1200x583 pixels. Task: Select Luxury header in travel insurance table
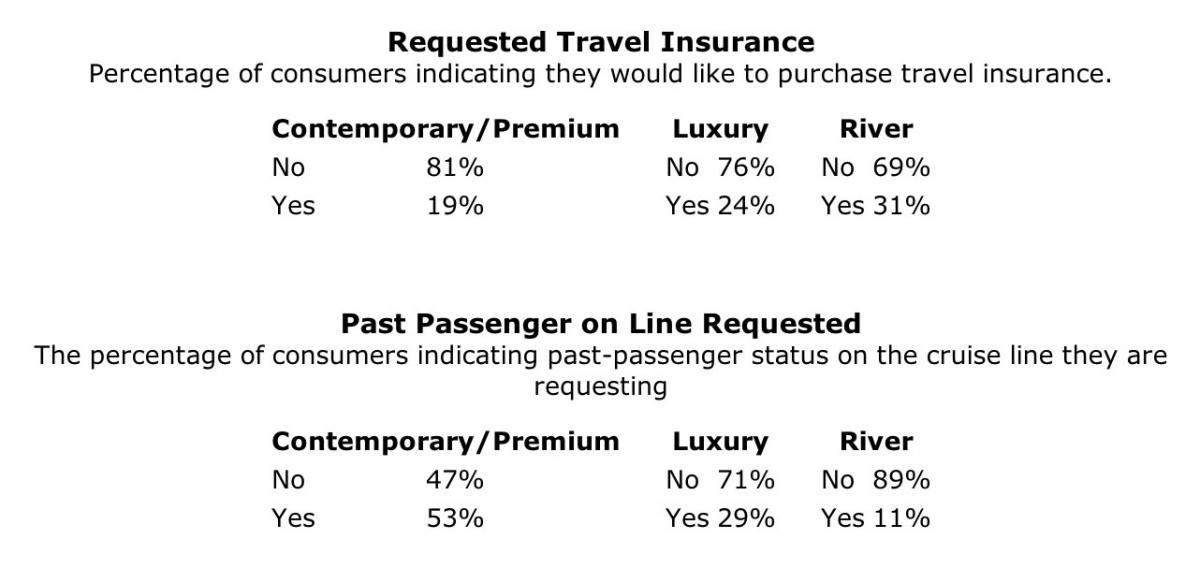pyautogui.click(x=720, y=129)
